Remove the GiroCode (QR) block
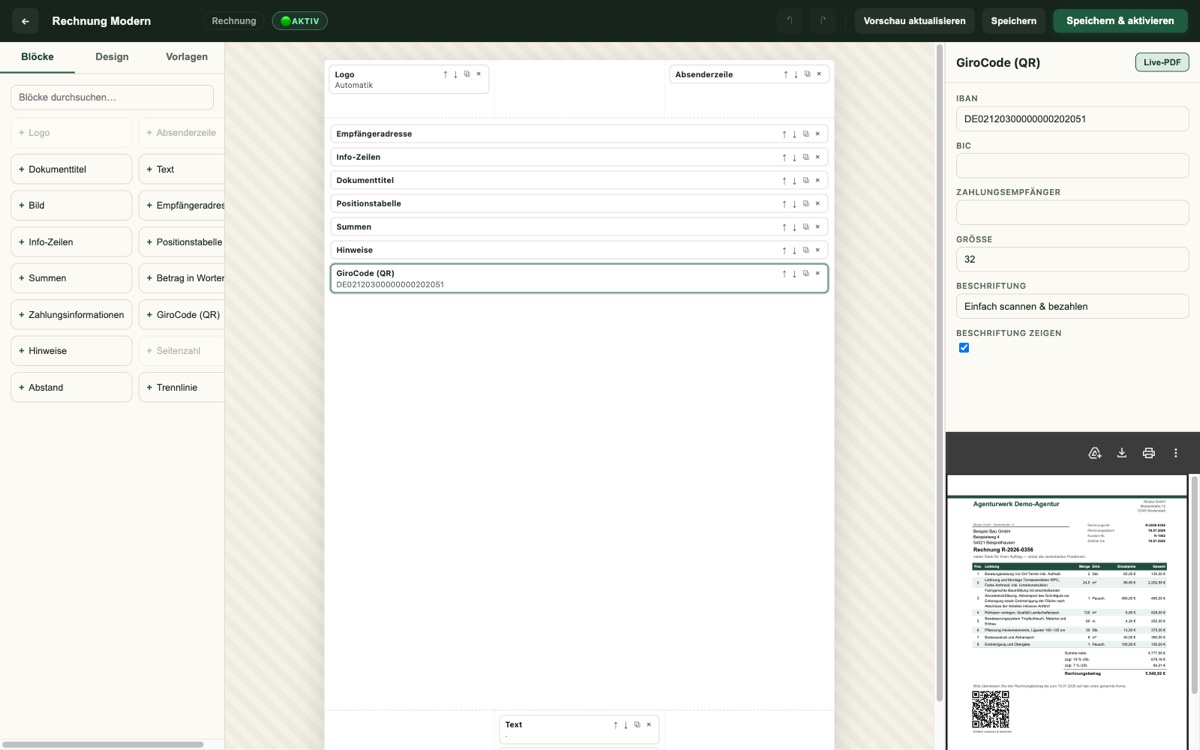This screenshot has height=750, width=1200. pos(817,273)
